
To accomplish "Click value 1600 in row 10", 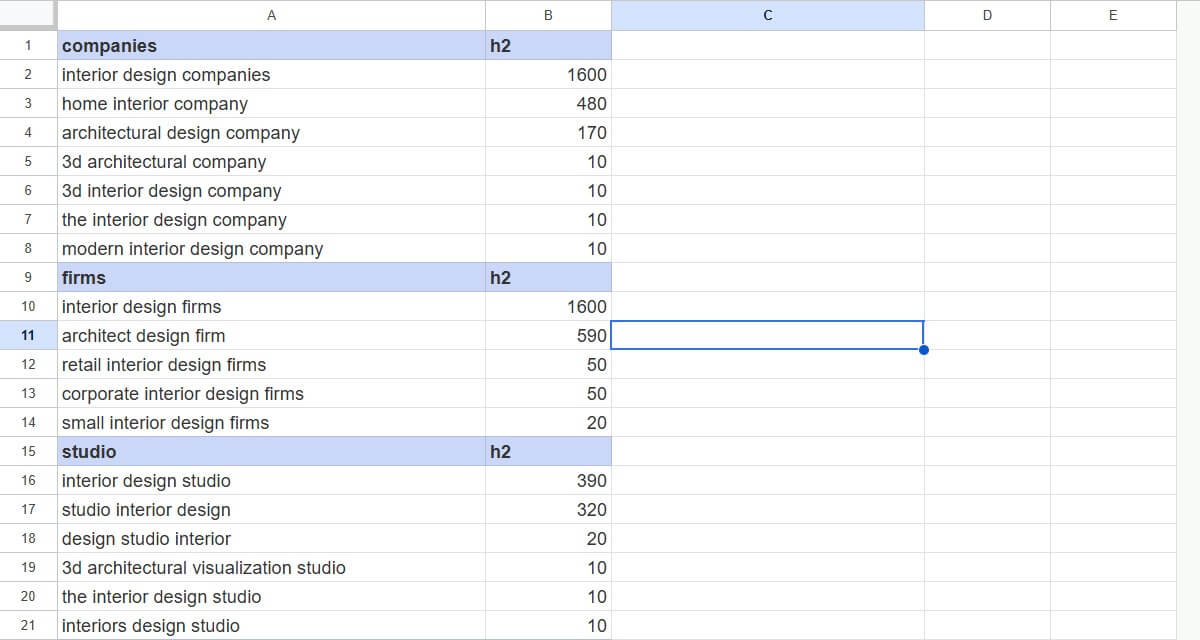I will pos(548,306).
